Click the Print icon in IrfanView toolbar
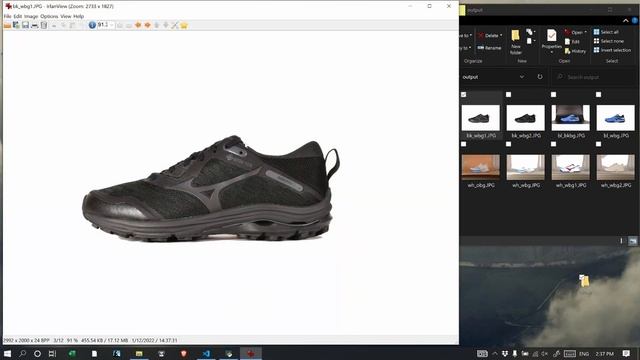This screenshot has width=640, height=360. [35, 25]
